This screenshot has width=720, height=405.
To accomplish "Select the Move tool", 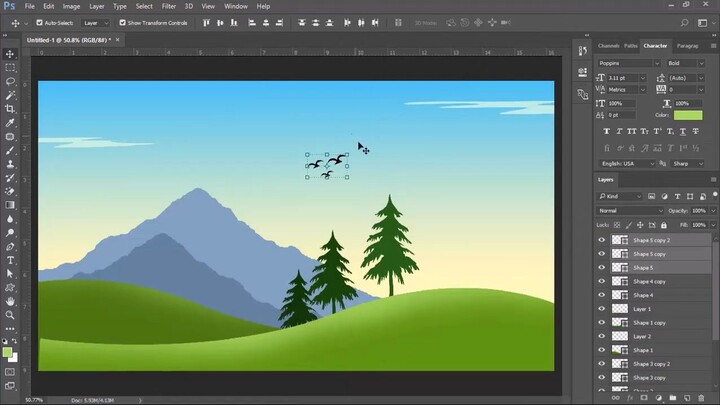I will coord(10,54).
